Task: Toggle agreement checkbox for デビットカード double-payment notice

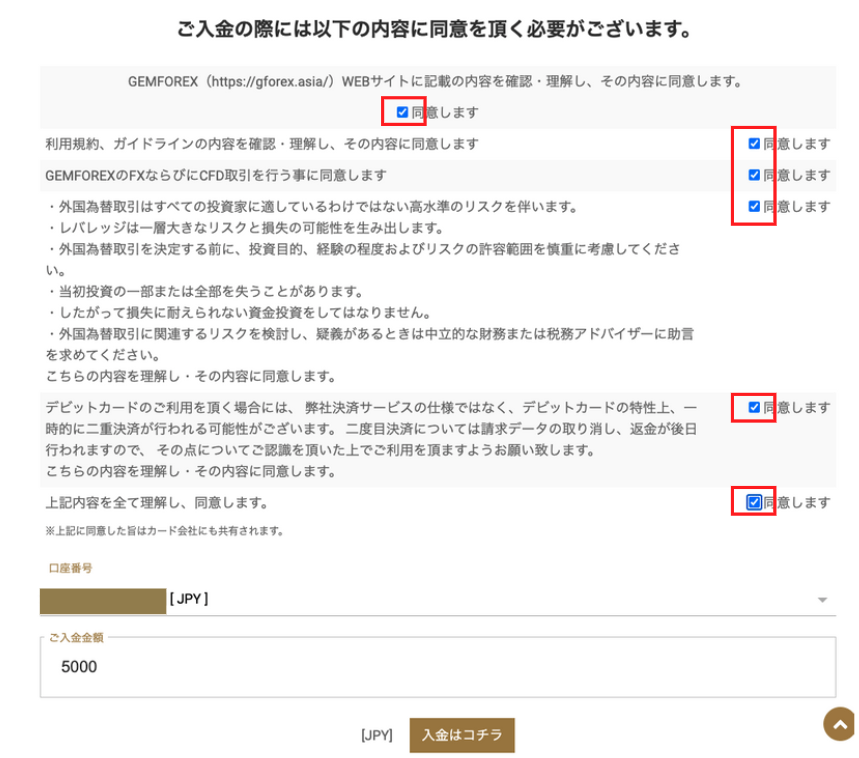Action: pos(754,407)
